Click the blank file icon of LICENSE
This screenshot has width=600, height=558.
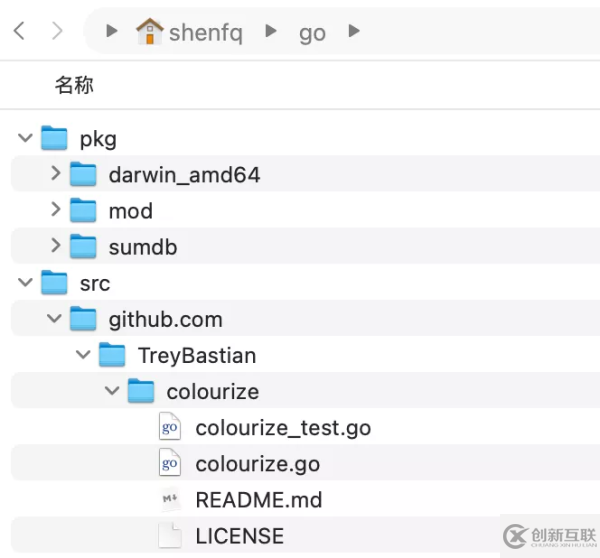coord(170,535)
